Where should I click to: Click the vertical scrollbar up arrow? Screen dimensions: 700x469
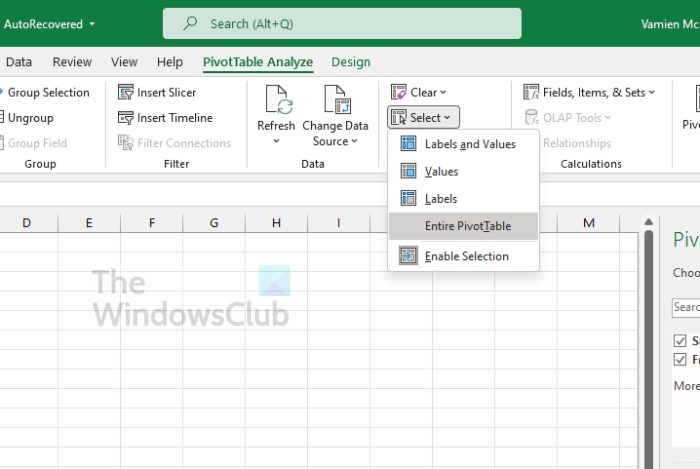point(649,222)
